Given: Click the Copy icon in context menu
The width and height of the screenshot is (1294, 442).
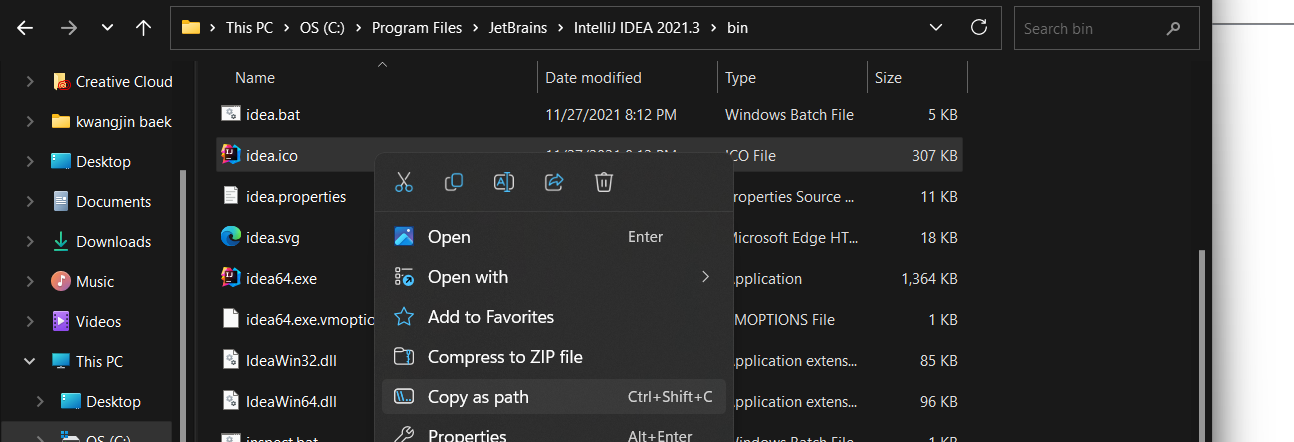Looking at the screenshot, I should [454, 182].
